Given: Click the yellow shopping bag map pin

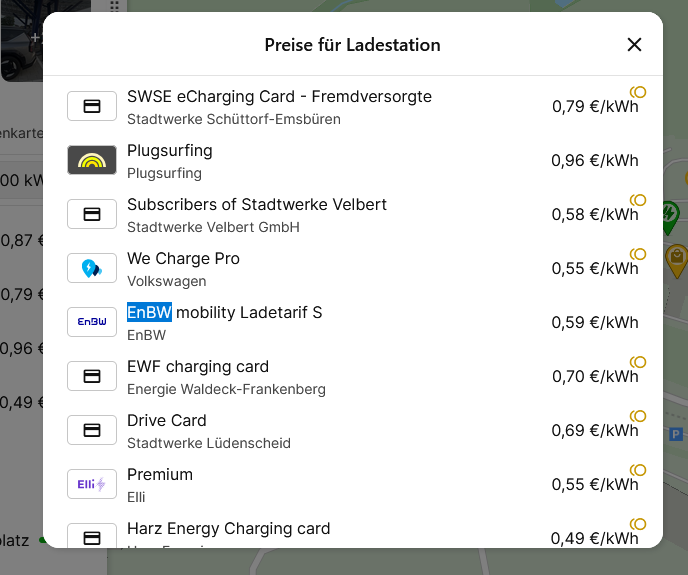Looking at the screenshot, I should [x=677, y=261].
